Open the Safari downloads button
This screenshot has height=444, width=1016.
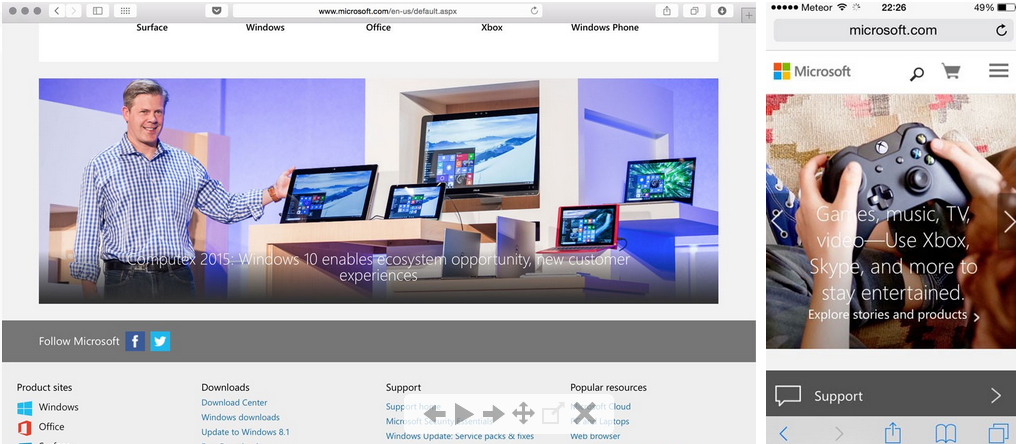point(722,10)
